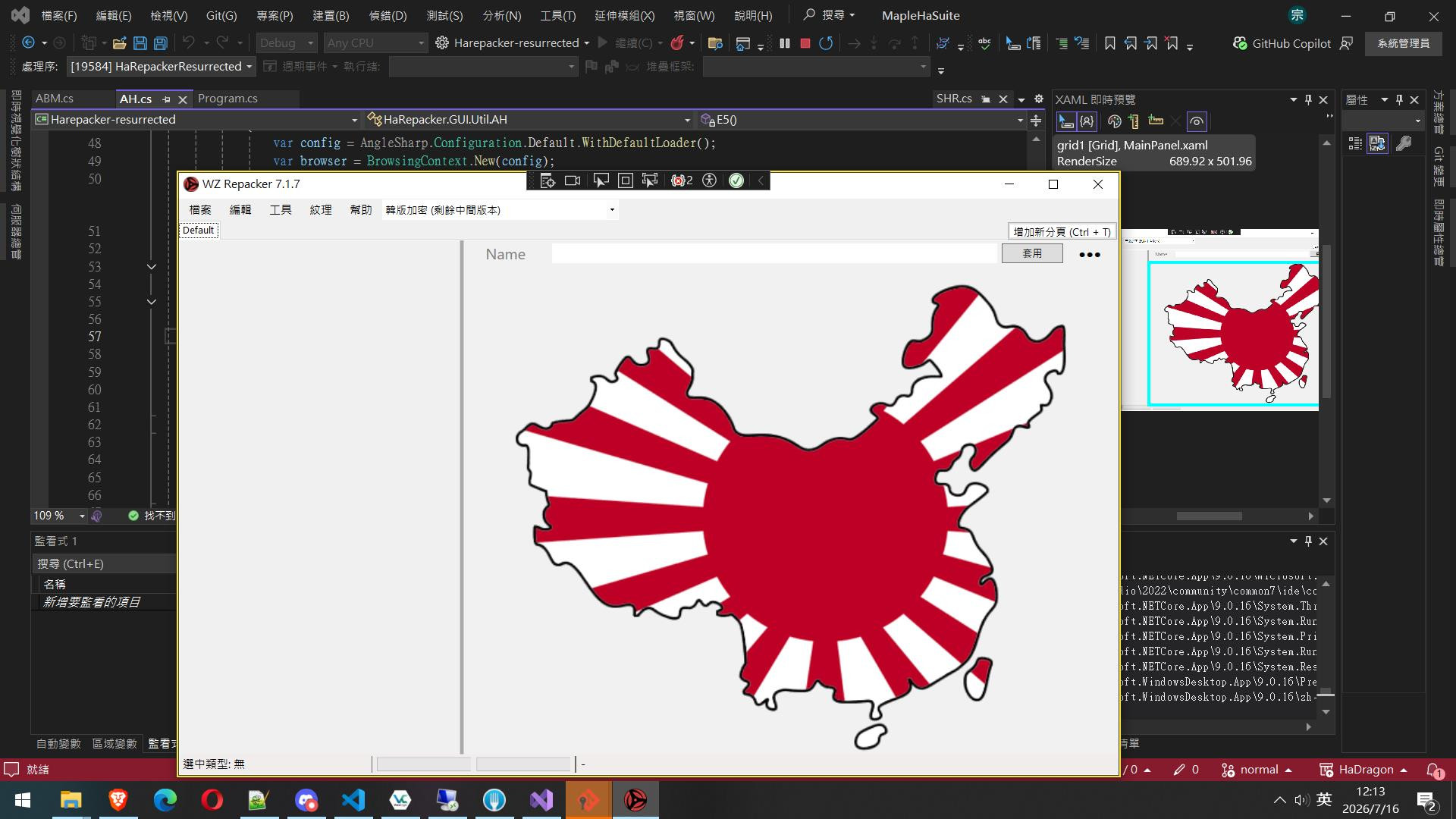
Task: Switch to the Program.cs tab
Action: (x=227, y=99)
